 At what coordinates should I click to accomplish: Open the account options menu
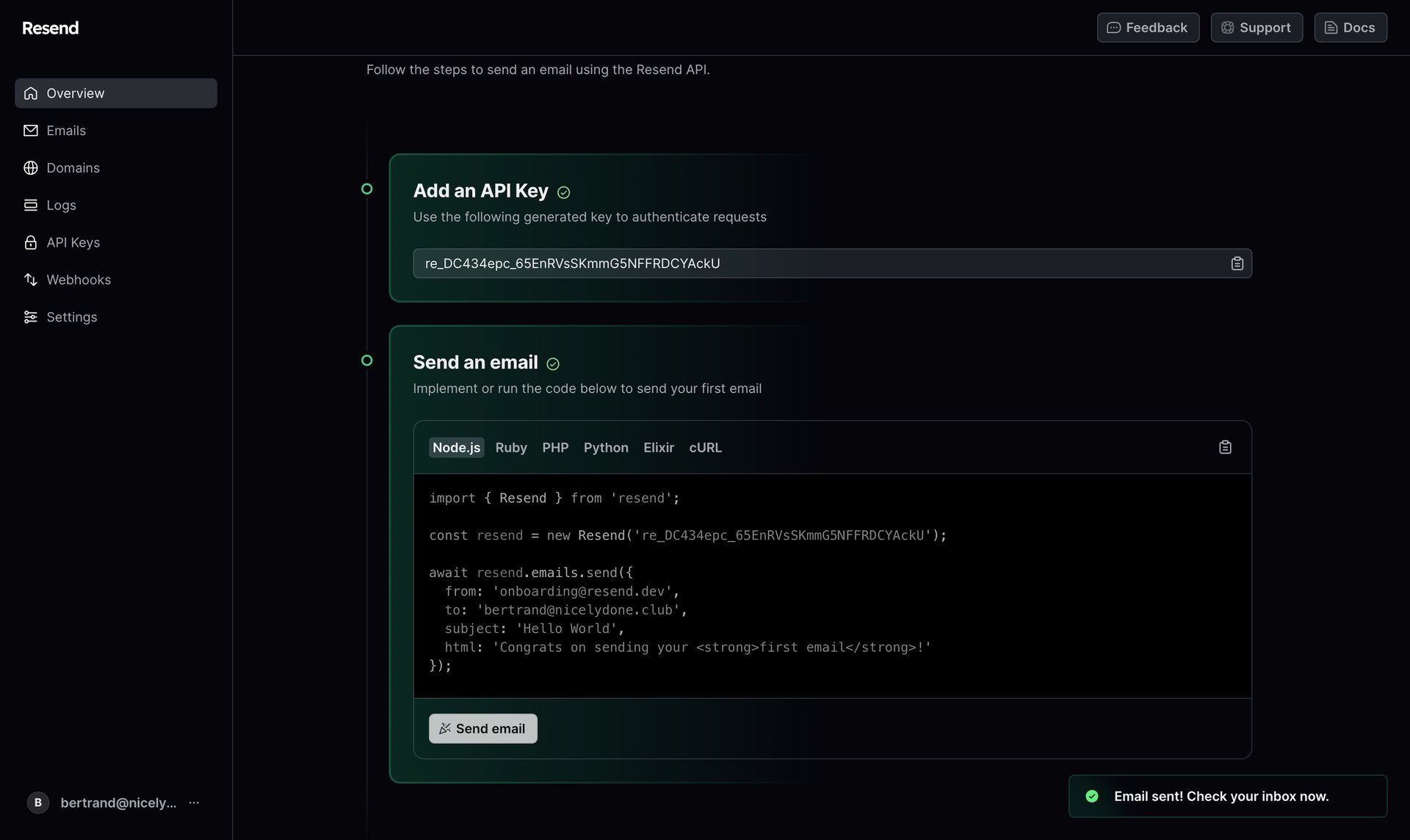(193, 803)
